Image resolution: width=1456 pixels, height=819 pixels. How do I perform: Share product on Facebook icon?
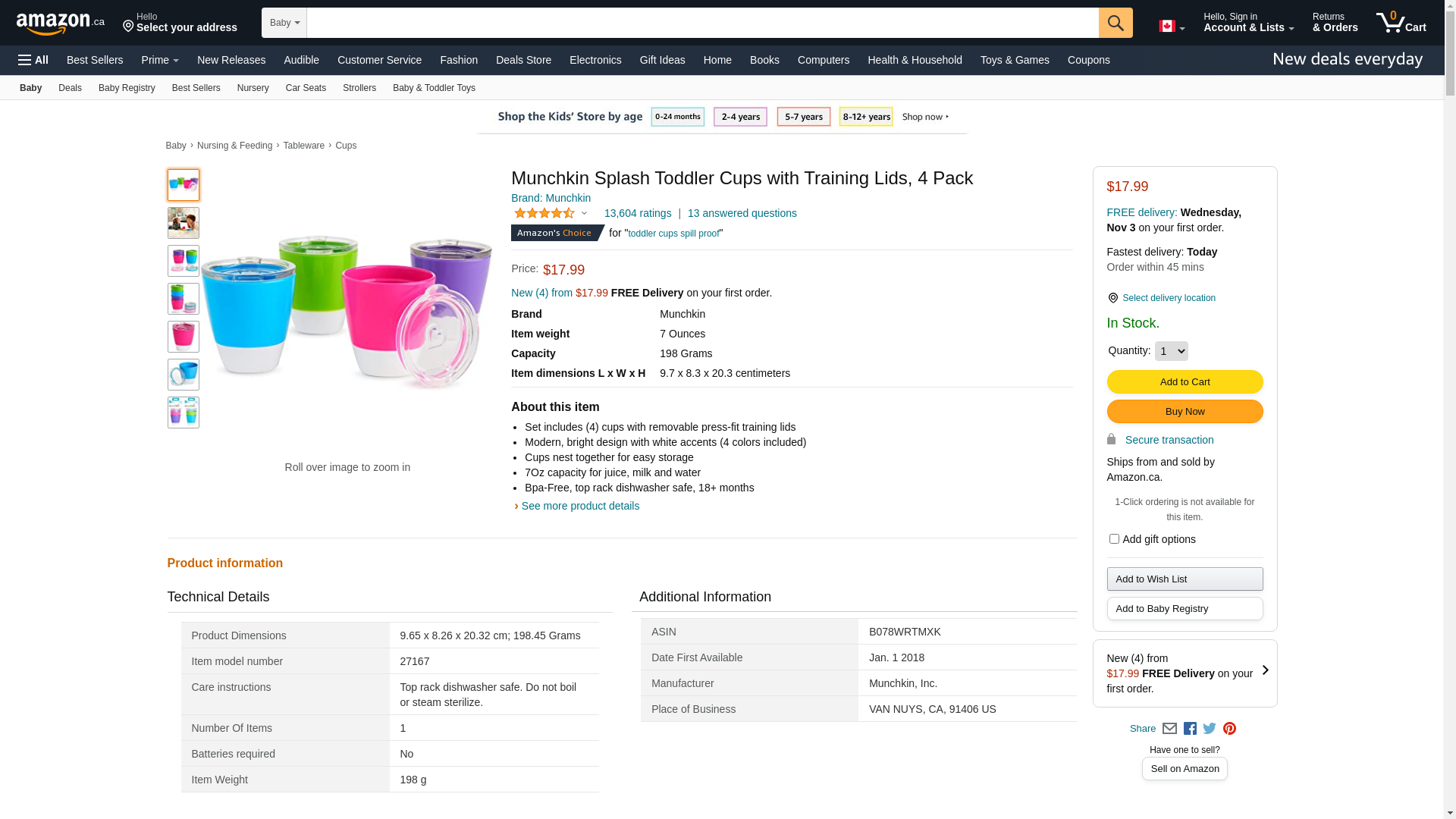(x=1190, y=729)
